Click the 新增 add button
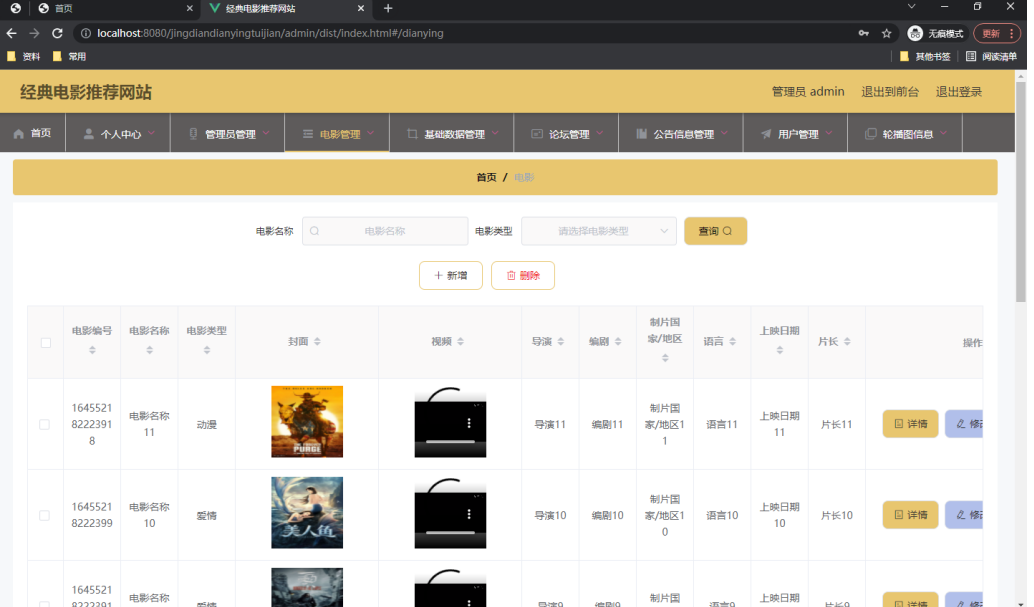The width and height of the screenshot is (1034, 607). 451,275
